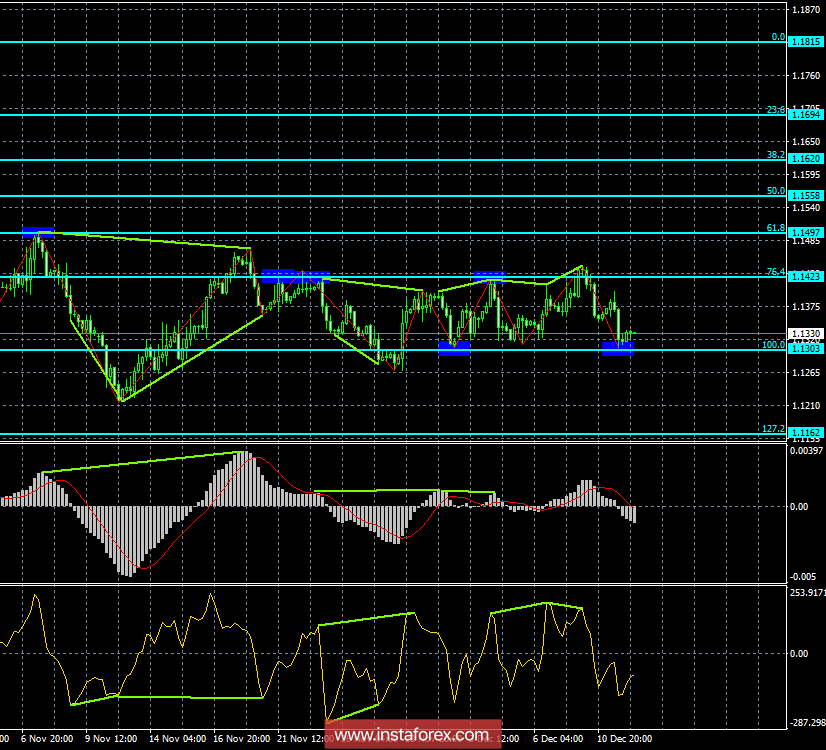The image size is (826, 750).
Task: Select the 6 Nov 20:00 time axis label
Action: [46, 739]
